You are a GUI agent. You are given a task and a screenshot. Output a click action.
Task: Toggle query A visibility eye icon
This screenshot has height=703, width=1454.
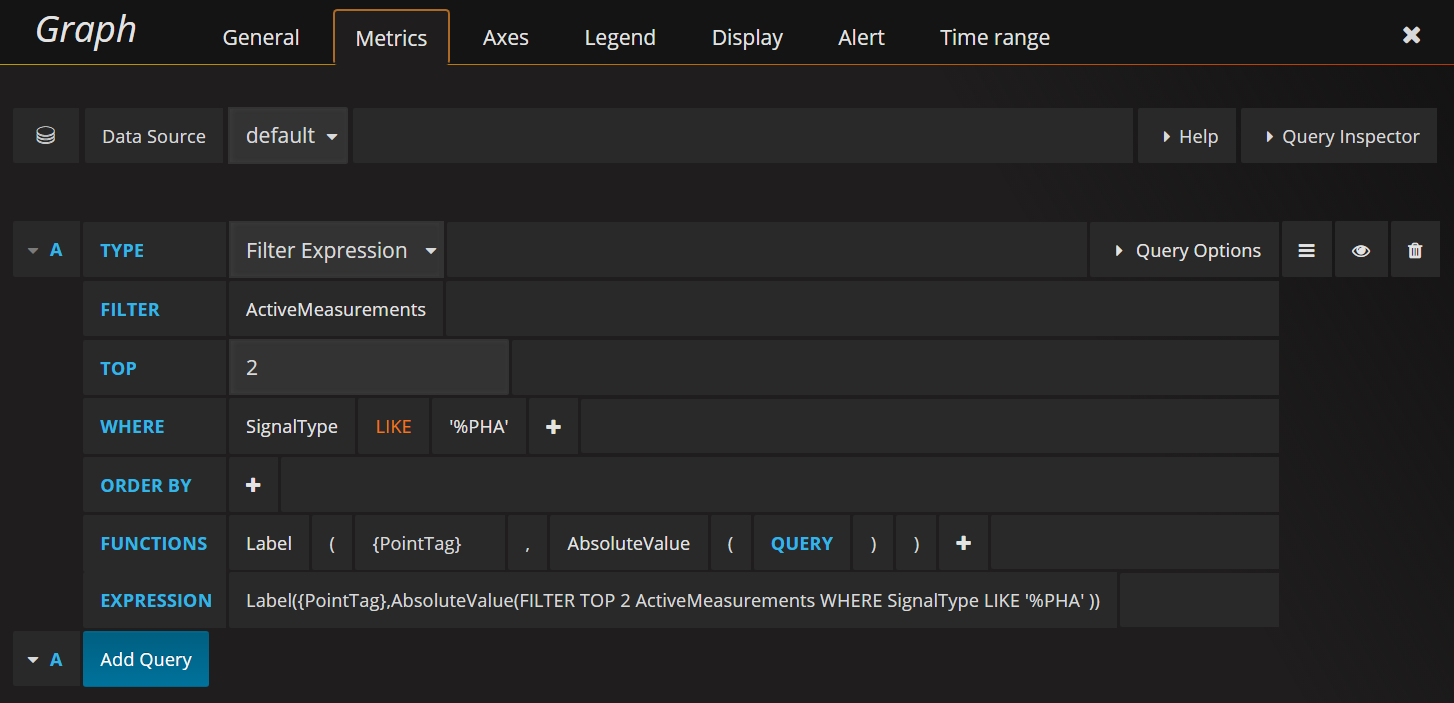tap(1361, 250)
